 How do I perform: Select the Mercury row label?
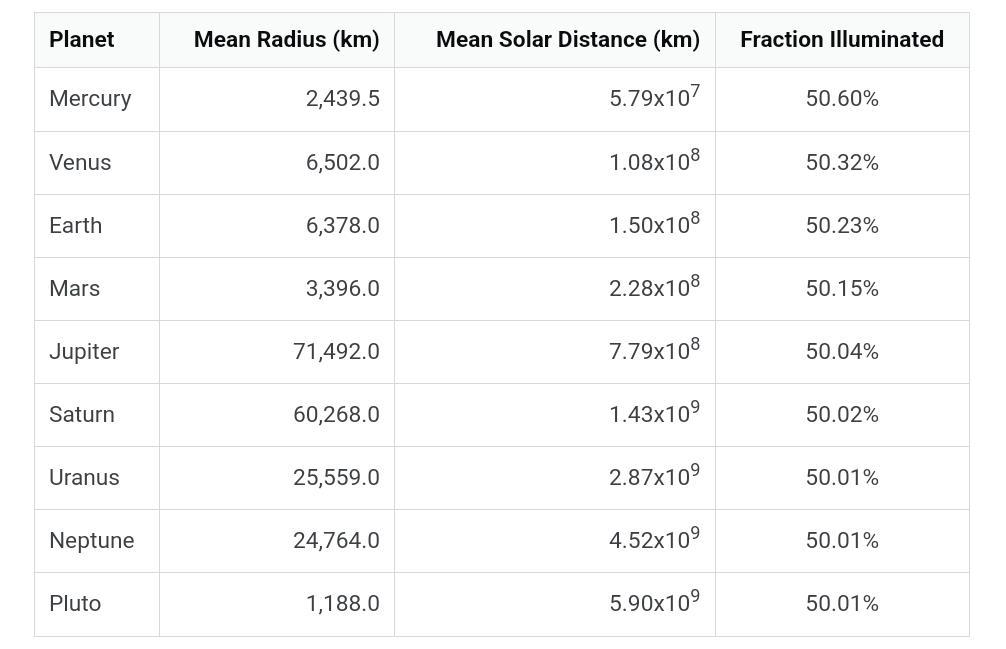90,99
